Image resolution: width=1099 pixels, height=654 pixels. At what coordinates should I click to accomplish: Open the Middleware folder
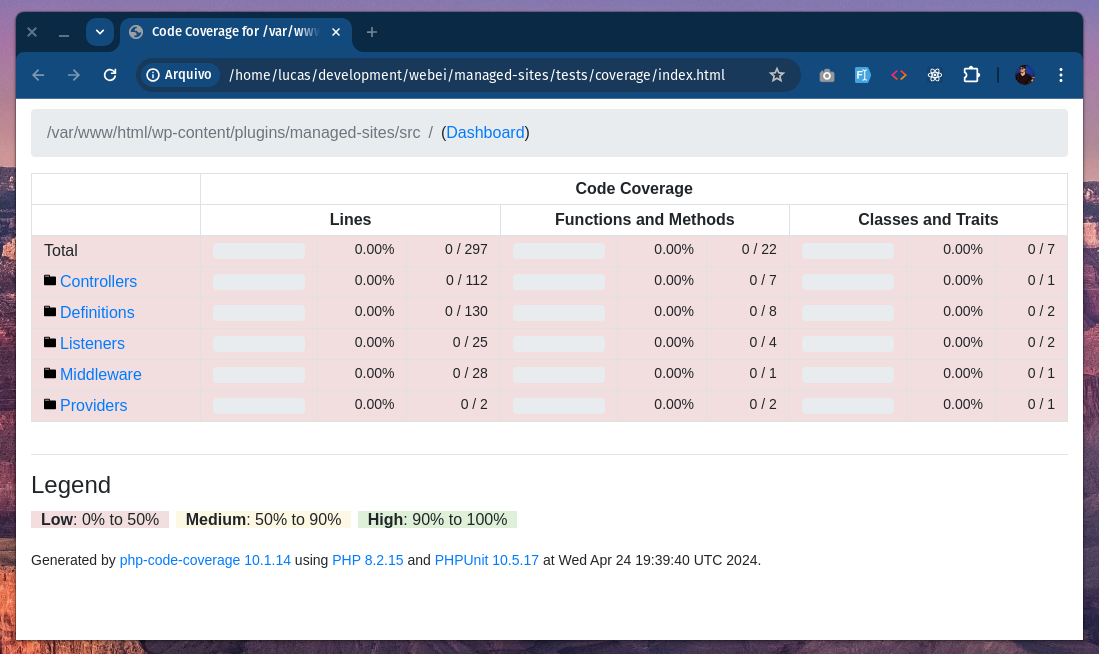(100, 374)
